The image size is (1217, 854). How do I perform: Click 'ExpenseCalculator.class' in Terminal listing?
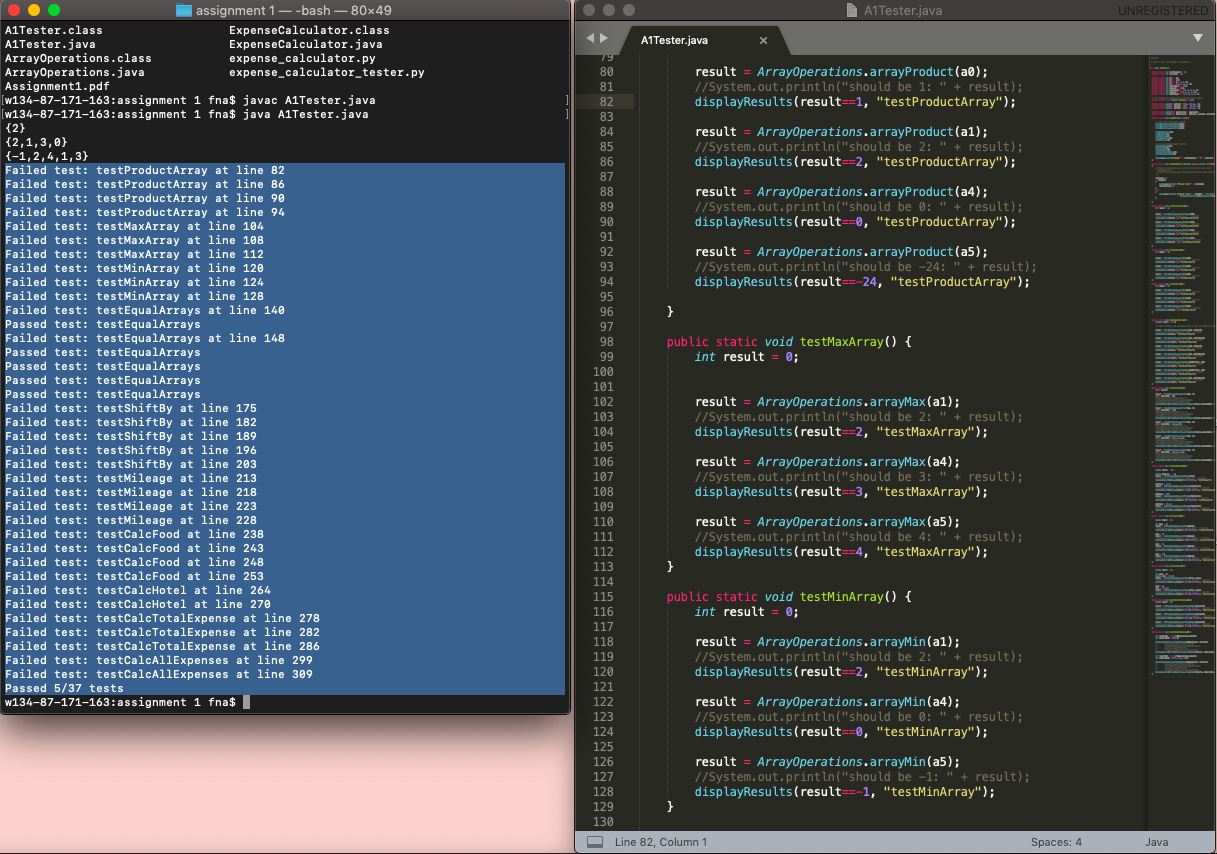click(x=309, y=30)
